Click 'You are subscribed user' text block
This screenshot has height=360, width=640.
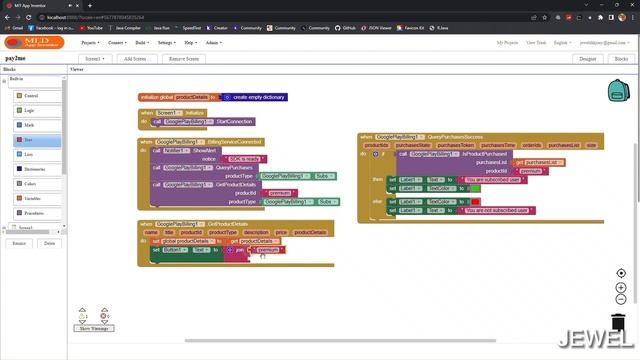tap(492, 180)
